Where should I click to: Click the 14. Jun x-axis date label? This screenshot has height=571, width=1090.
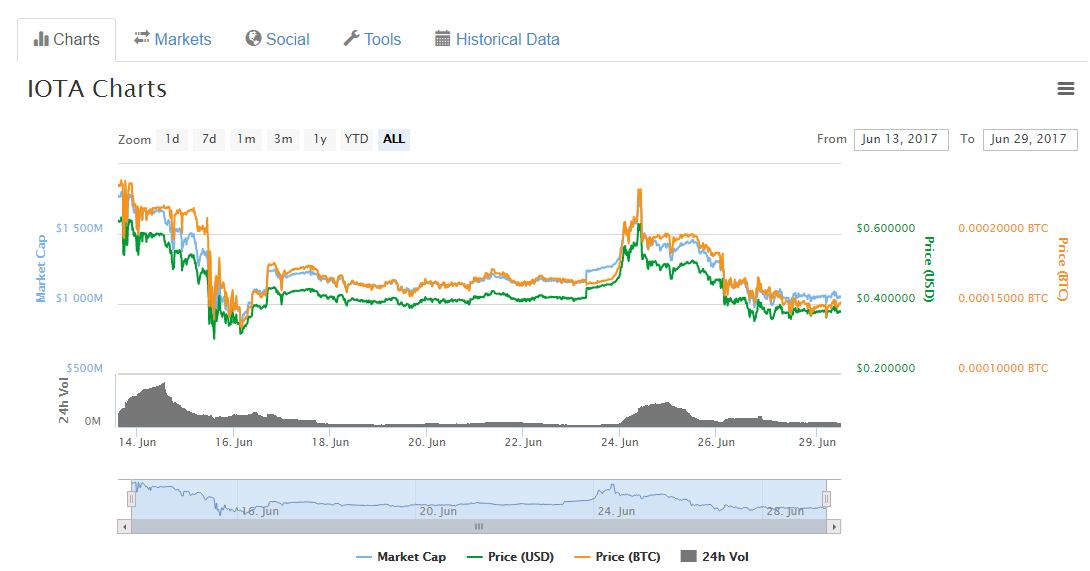(x=137, y=442)
